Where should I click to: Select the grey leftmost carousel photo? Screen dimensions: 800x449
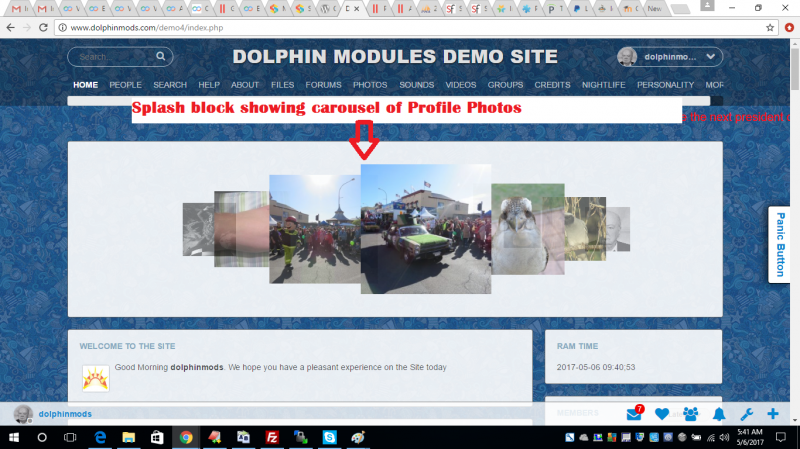[x=198, y=229]
